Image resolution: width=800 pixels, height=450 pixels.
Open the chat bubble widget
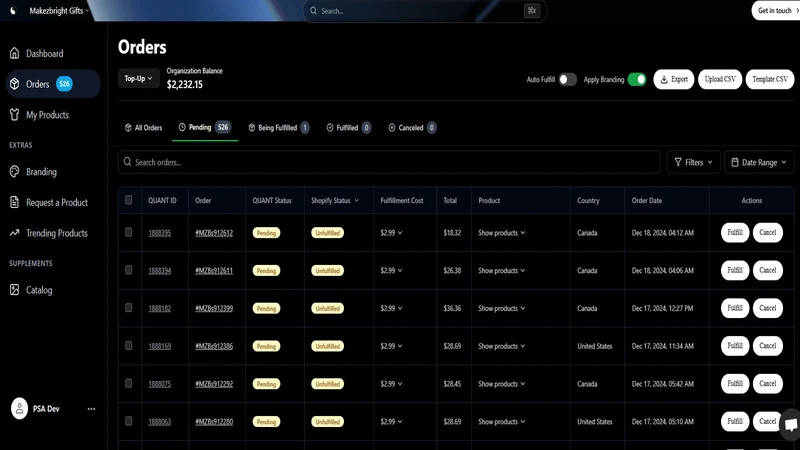coord(791,424)
